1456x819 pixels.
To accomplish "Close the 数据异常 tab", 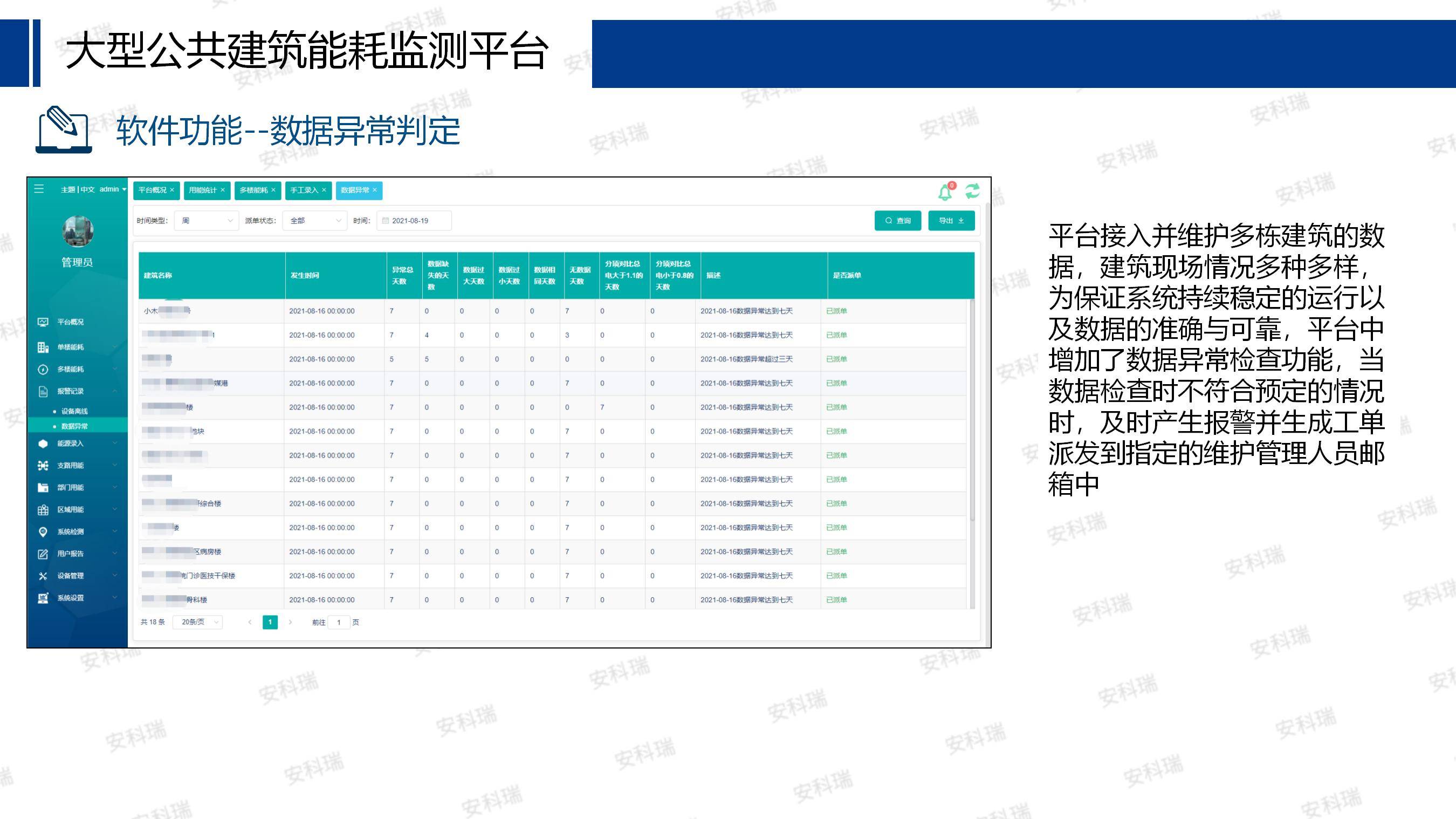I will point(375,190).
